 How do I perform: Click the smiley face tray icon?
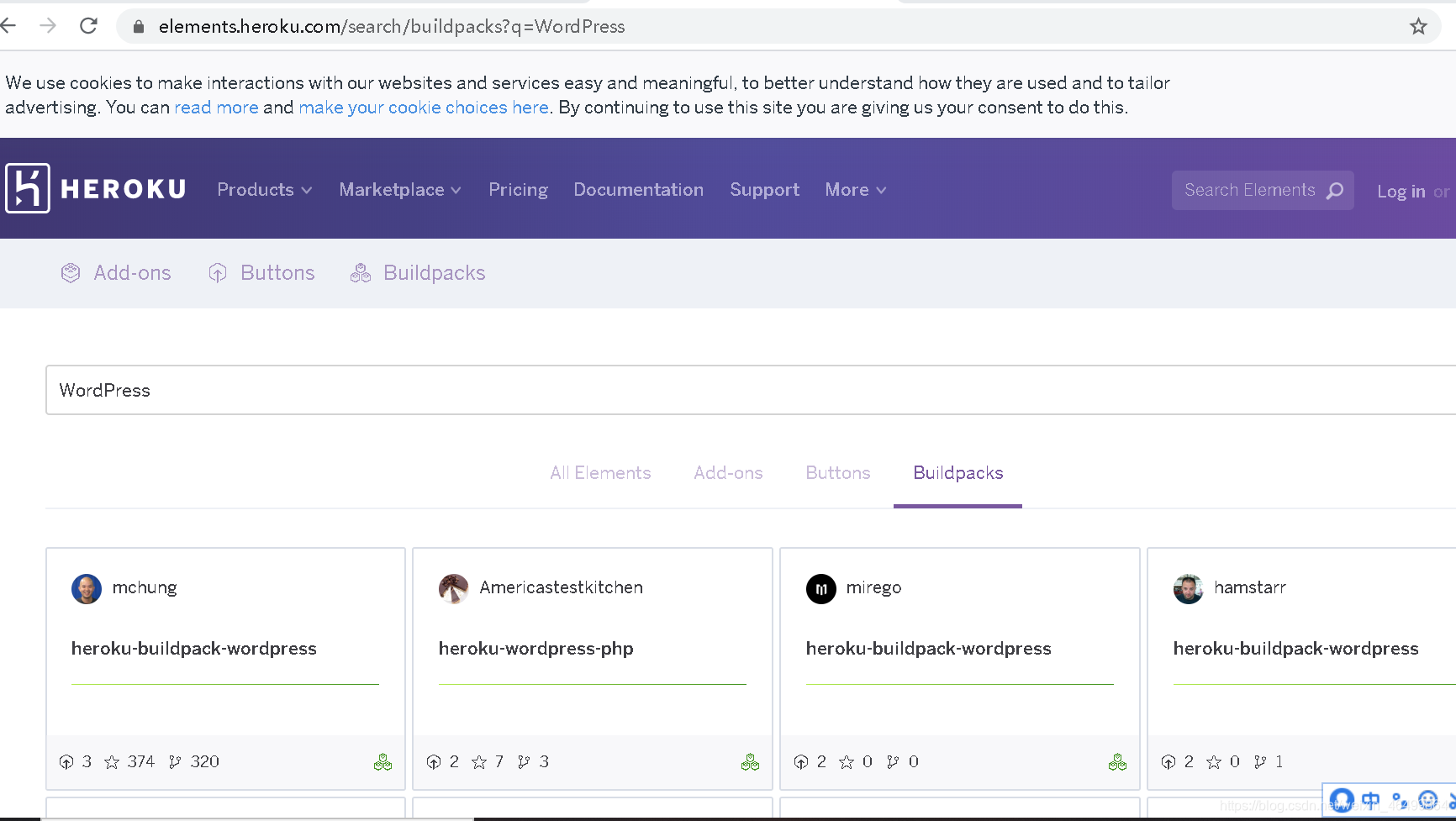click(1428, 799)
